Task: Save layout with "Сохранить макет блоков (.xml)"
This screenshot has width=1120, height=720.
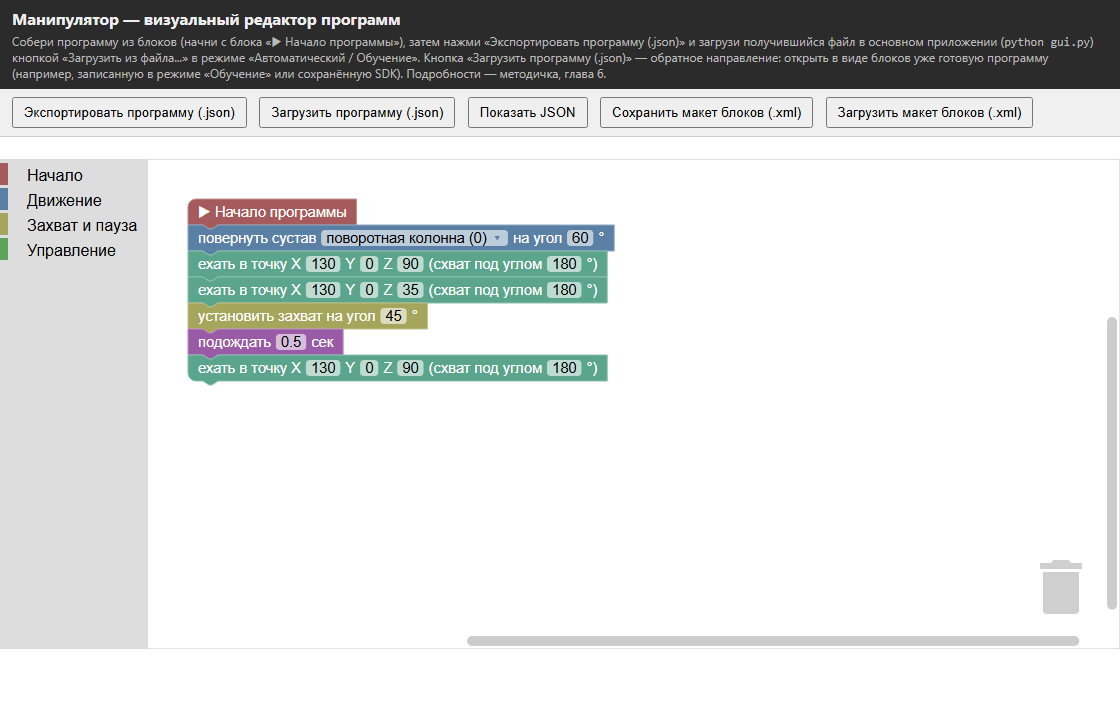Action: click(706, 113)
